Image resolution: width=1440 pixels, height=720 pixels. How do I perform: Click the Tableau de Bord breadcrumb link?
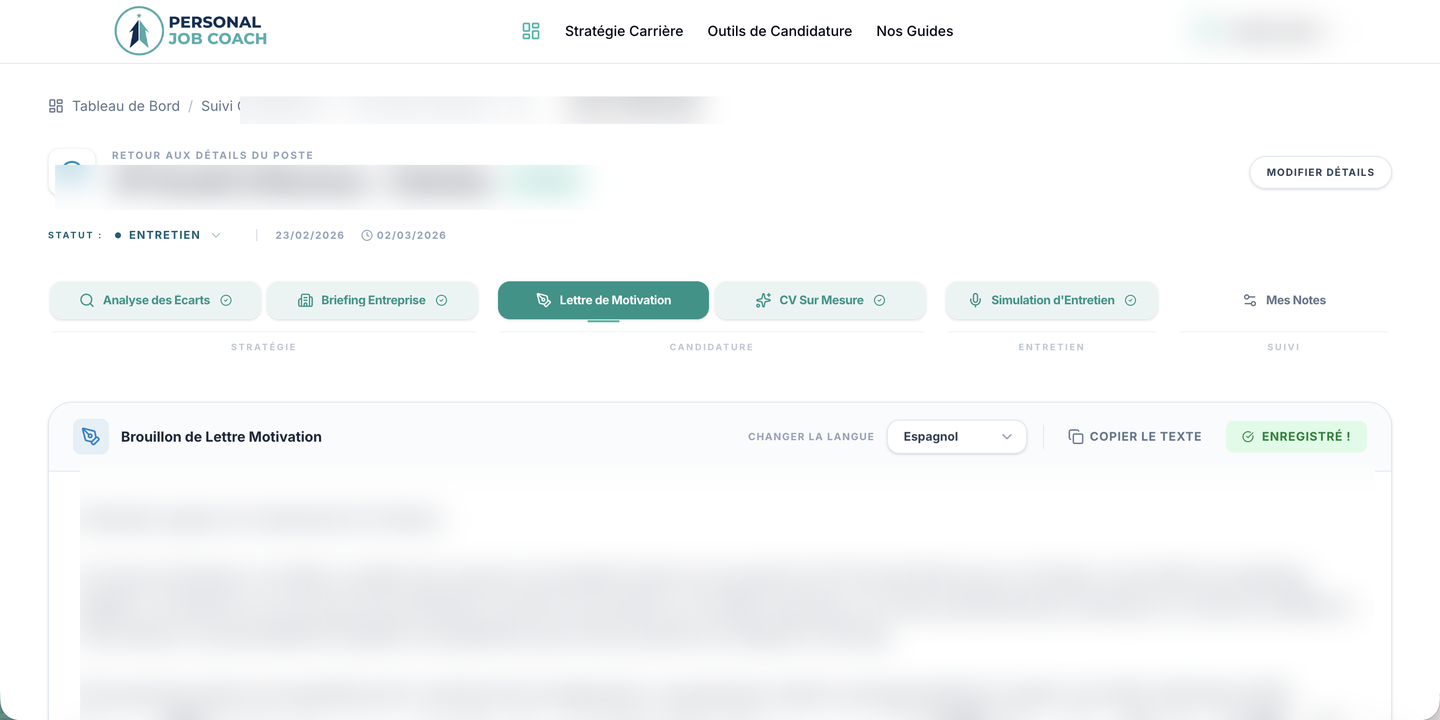125,106
